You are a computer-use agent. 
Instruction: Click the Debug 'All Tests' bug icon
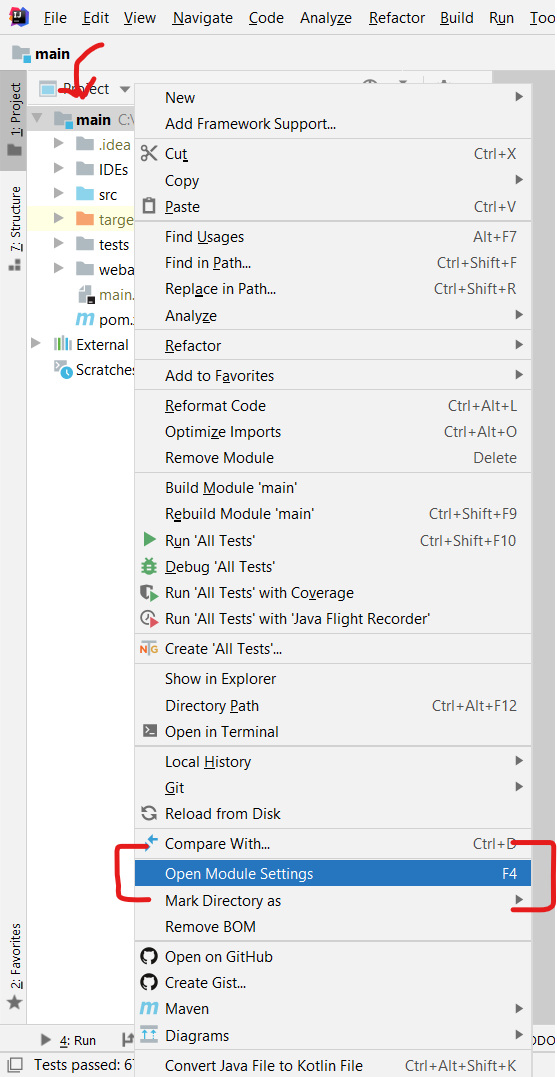pyautogui.click(x=148, y=566)
